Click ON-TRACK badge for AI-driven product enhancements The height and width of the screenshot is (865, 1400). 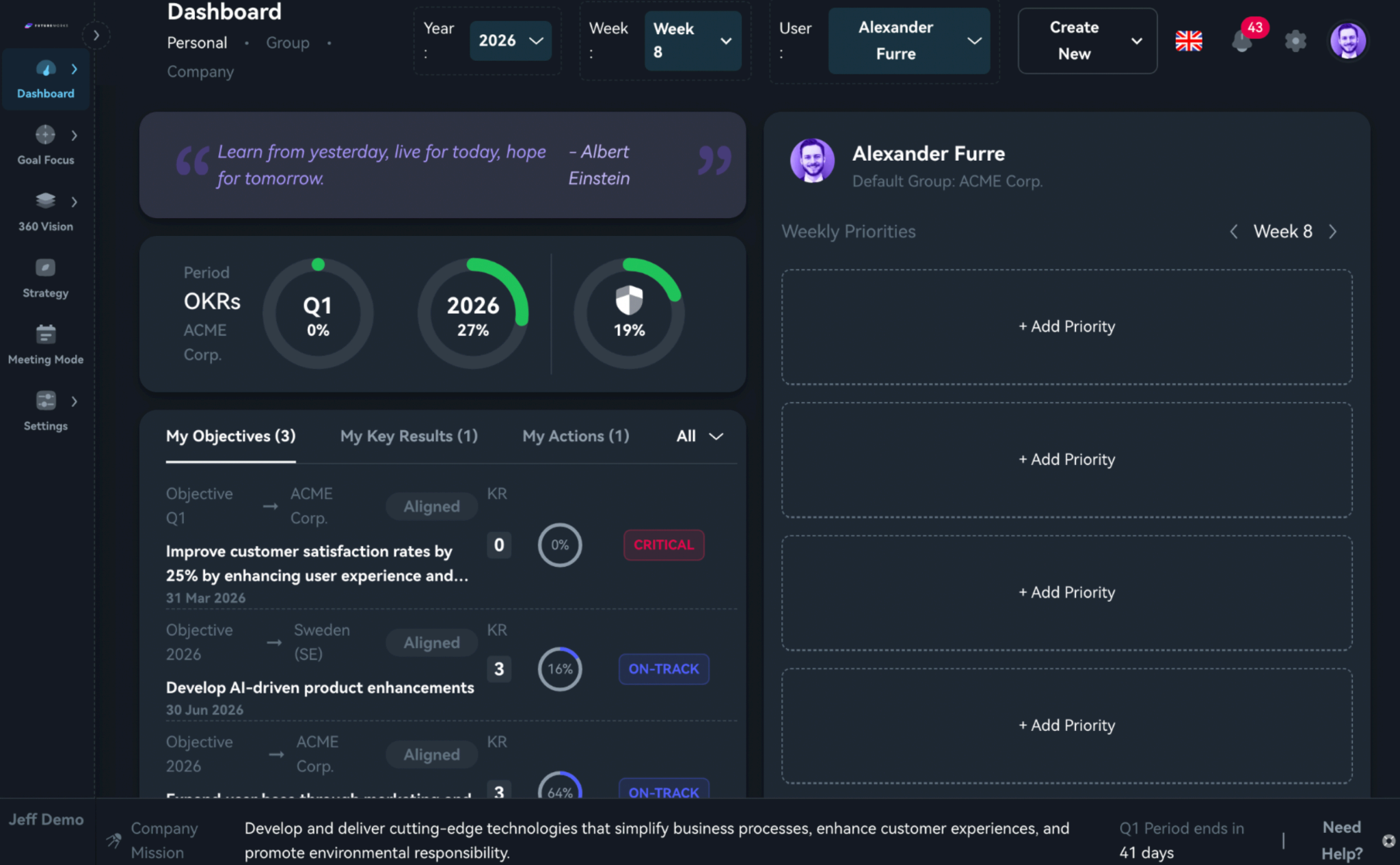tap(664, 669)
